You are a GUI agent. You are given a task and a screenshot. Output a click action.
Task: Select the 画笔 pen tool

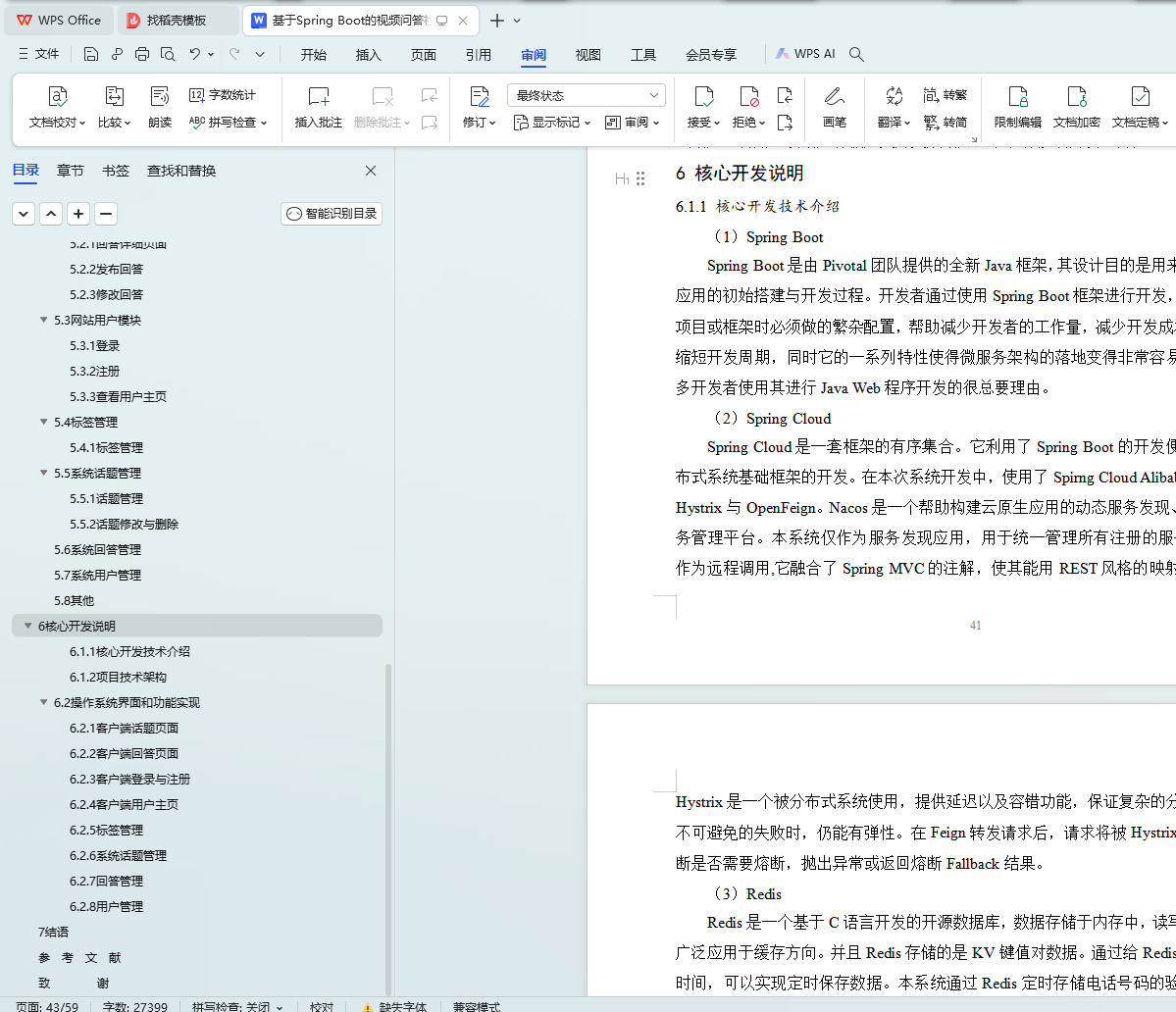tap(834, 107)
